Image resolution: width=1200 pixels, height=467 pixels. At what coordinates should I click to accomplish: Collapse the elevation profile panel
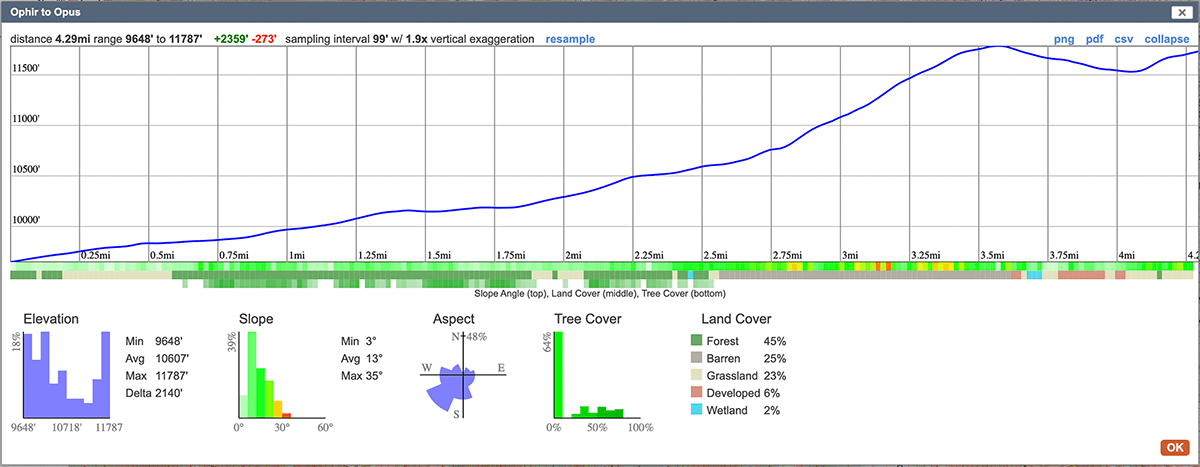1167,39
